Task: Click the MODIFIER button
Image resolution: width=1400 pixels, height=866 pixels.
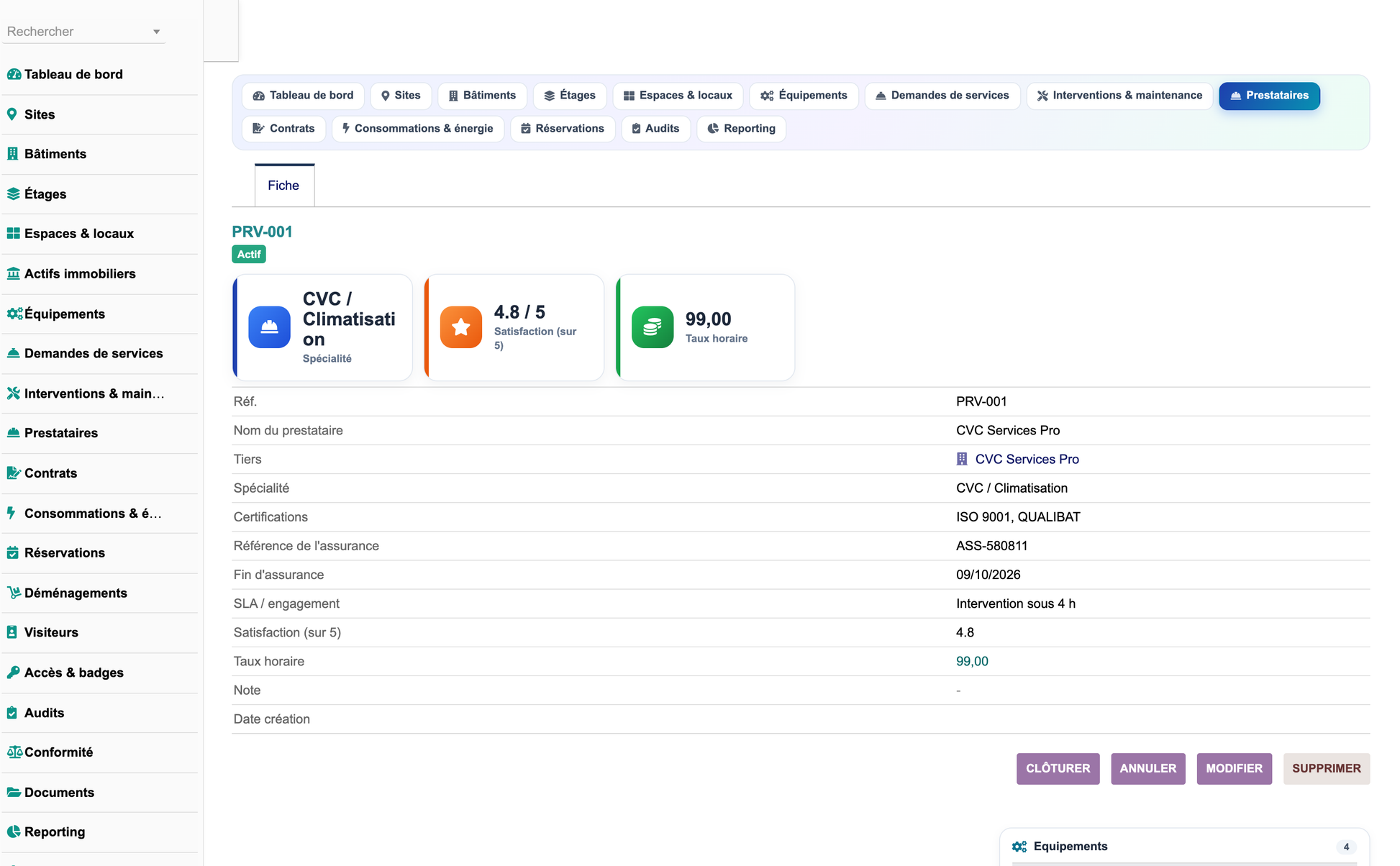Action: click(x=1234, y=769)
